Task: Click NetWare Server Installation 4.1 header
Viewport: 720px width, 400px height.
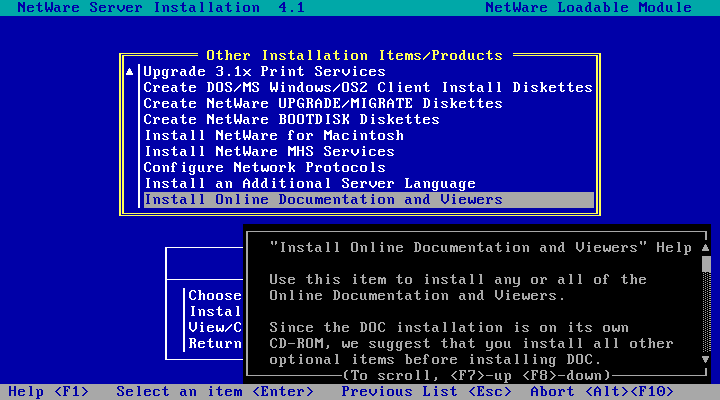Action: point(161,8)
